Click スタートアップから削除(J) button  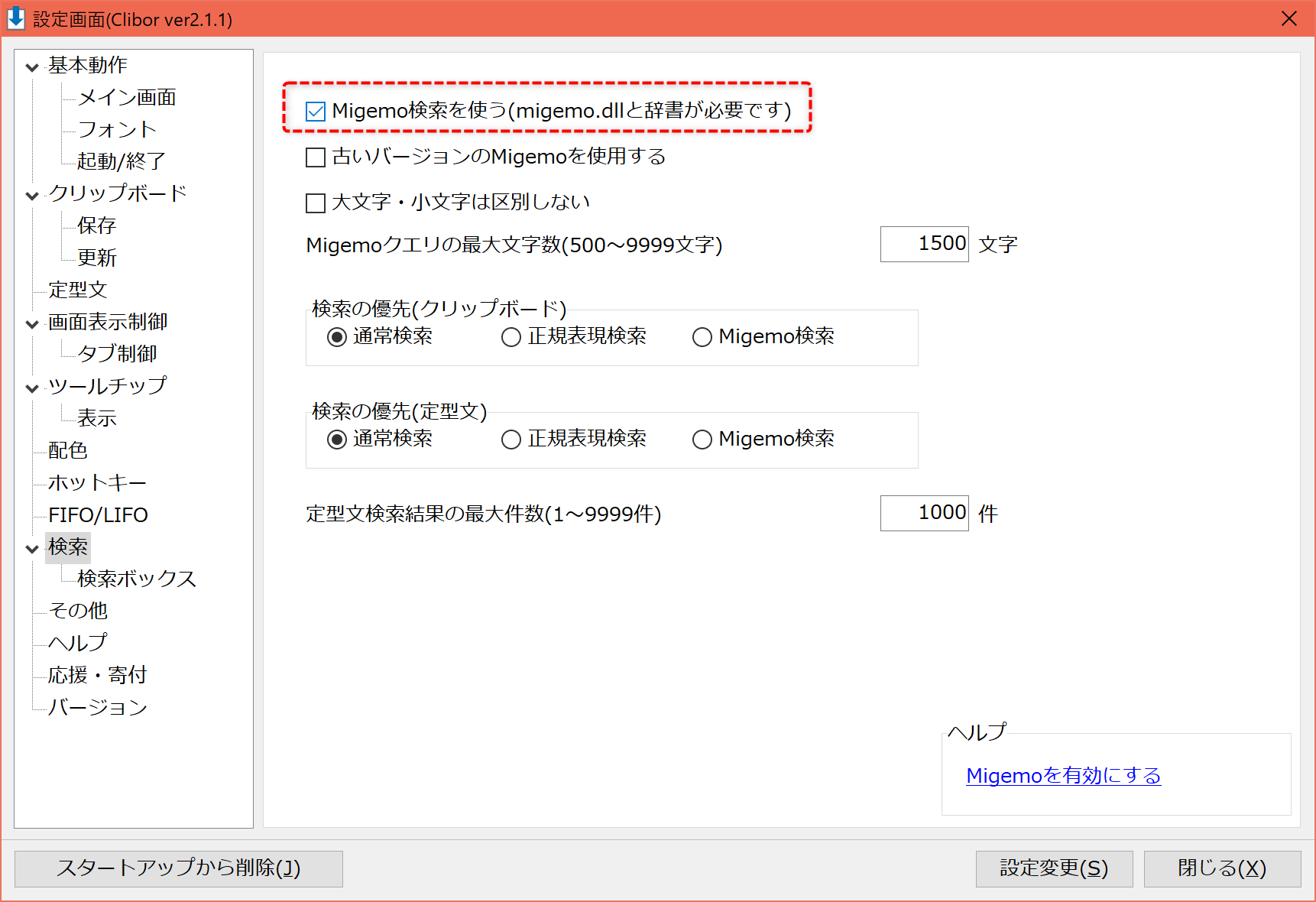179,868
